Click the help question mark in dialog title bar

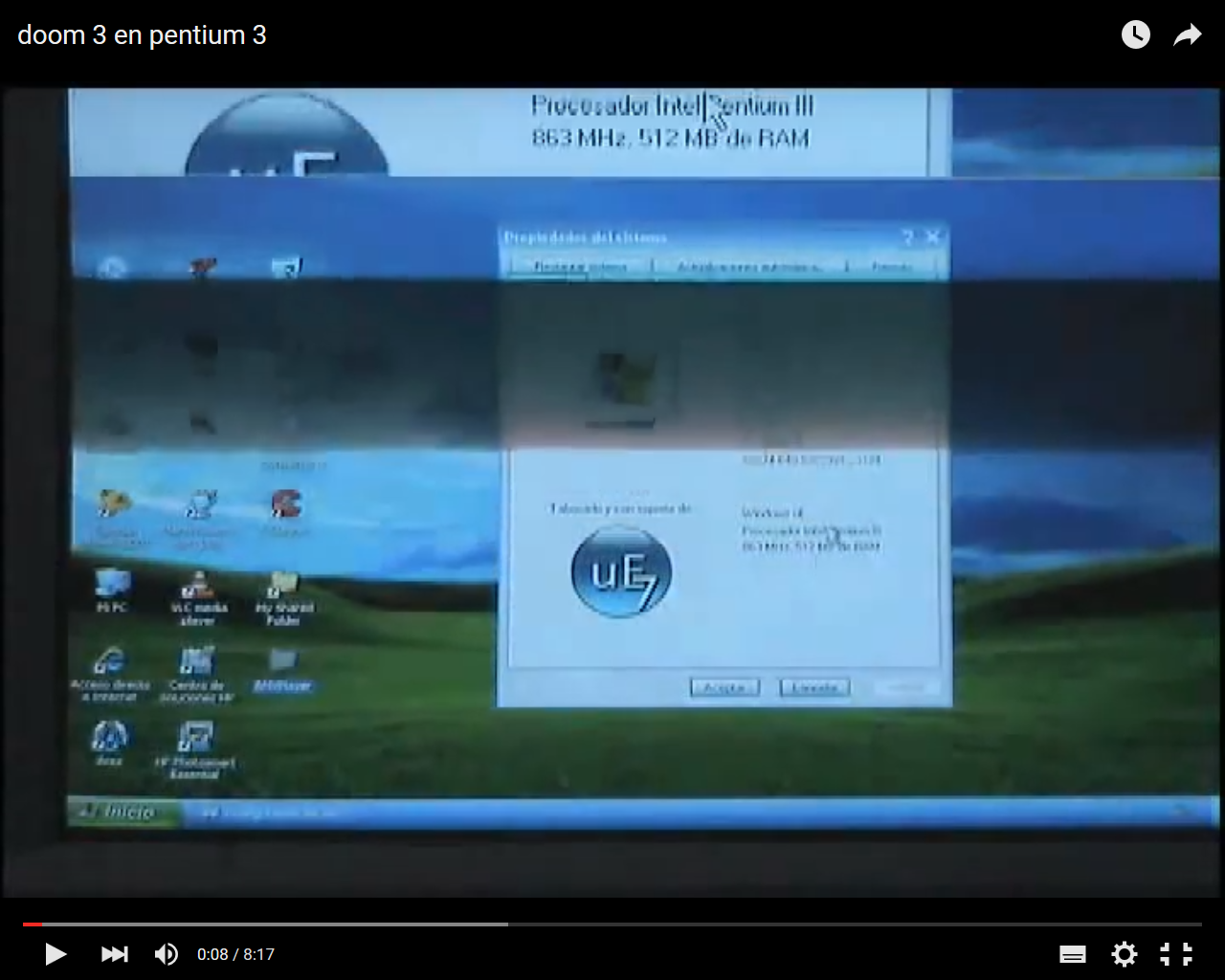(x=907, y=236)
